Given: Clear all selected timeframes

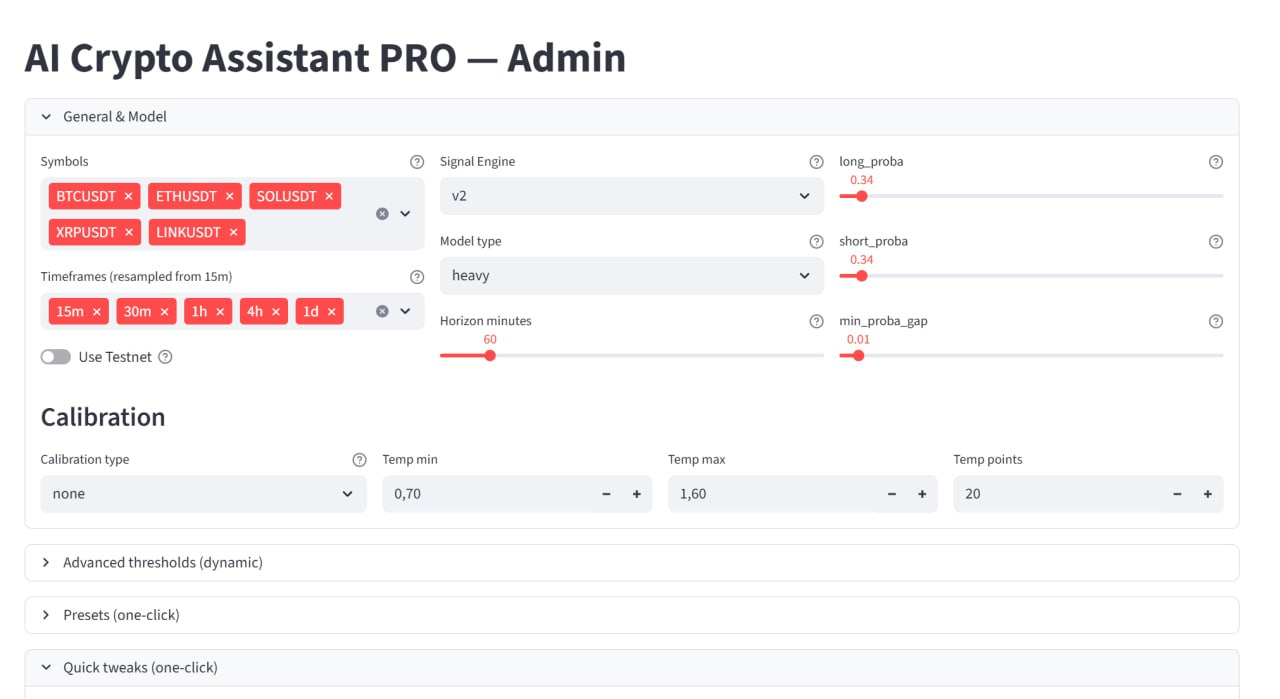Looking at the screenshot, I should 382,311.
